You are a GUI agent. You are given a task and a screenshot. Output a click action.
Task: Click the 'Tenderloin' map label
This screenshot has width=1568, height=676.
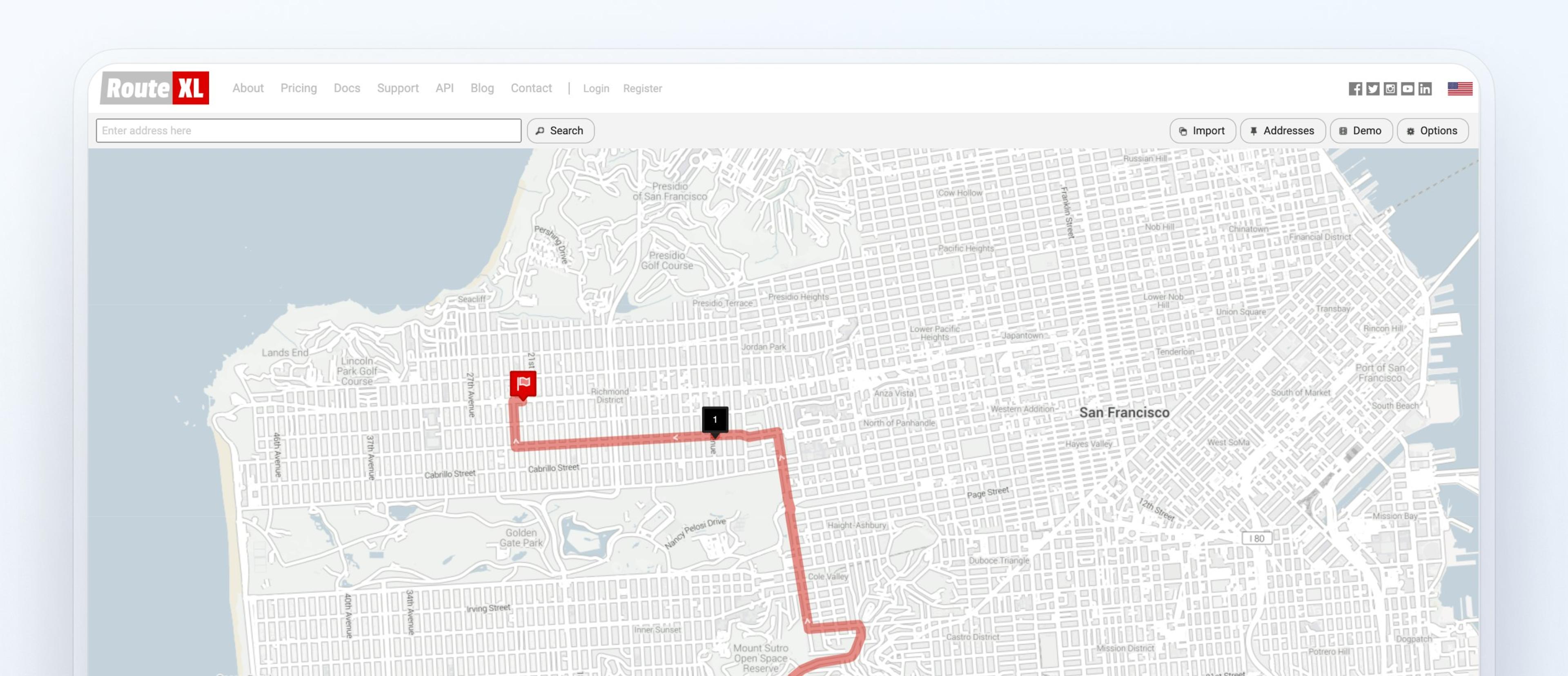[x=1175, y=352]
